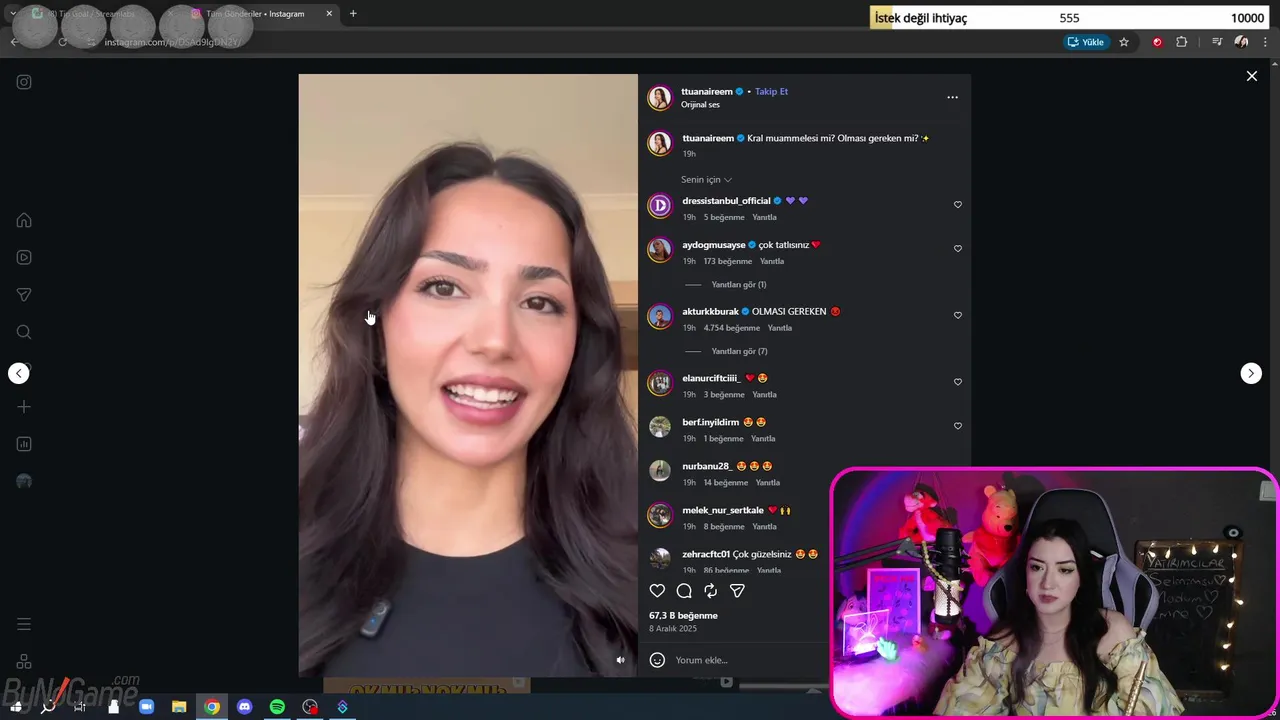This screenshot has width=1280, height=720.
Task: Click melek_nur_sertkale's avatar
Action: click(x=660, y=515)
